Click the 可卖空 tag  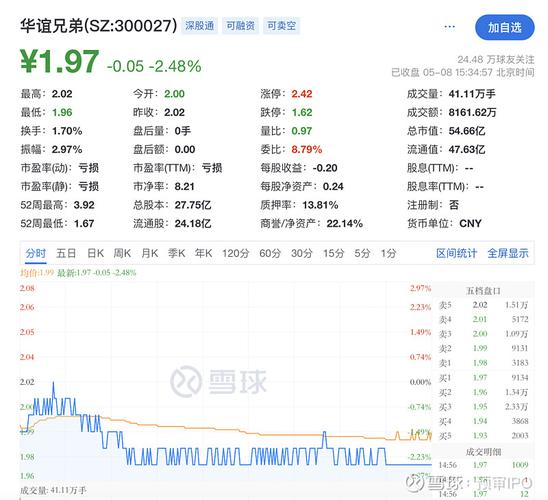(282, 26)
